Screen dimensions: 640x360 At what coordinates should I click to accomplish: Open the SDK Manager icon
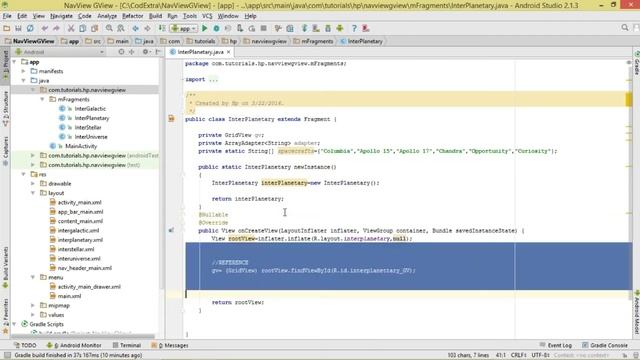(x=328, y=28)
